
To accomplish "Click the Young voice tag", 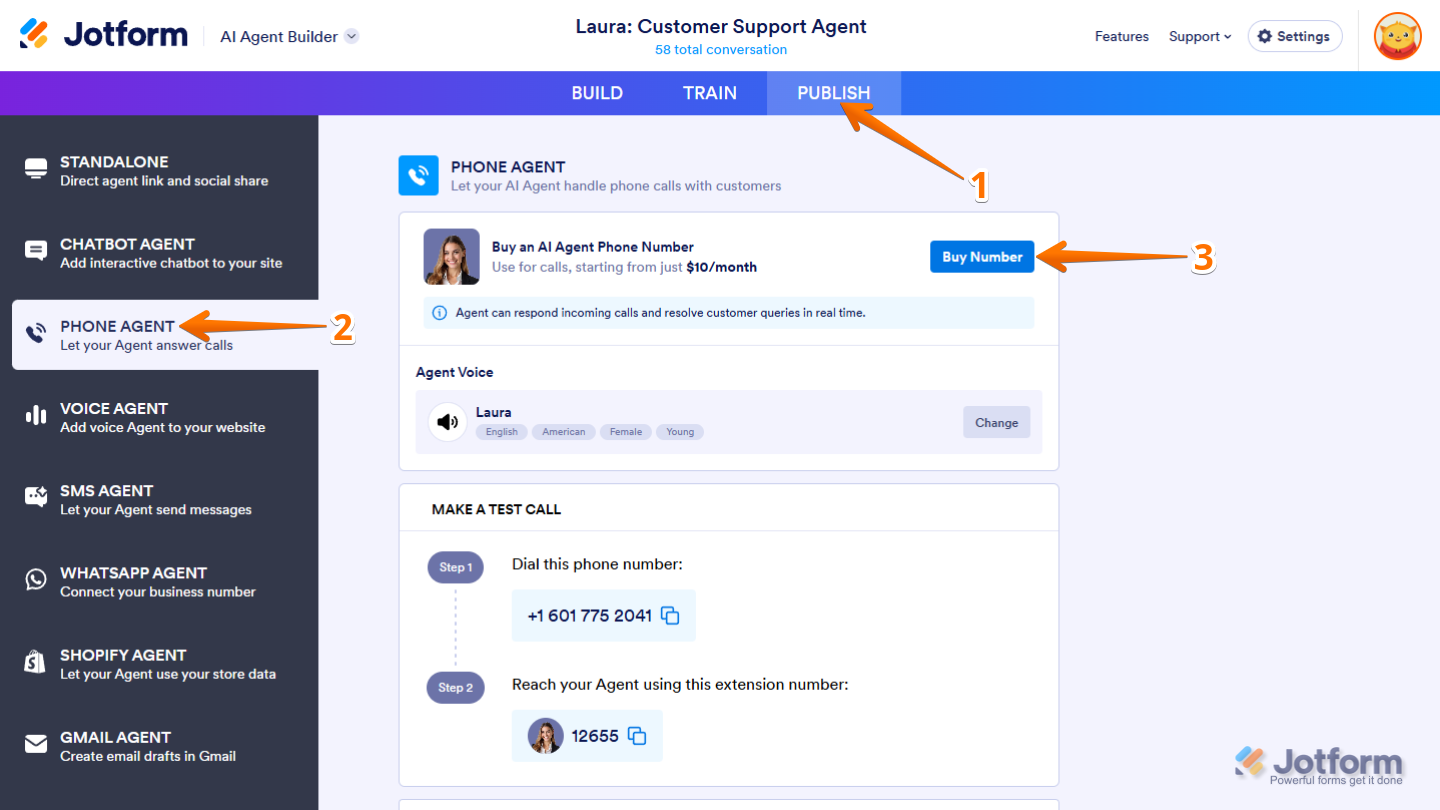I will 680,432.
